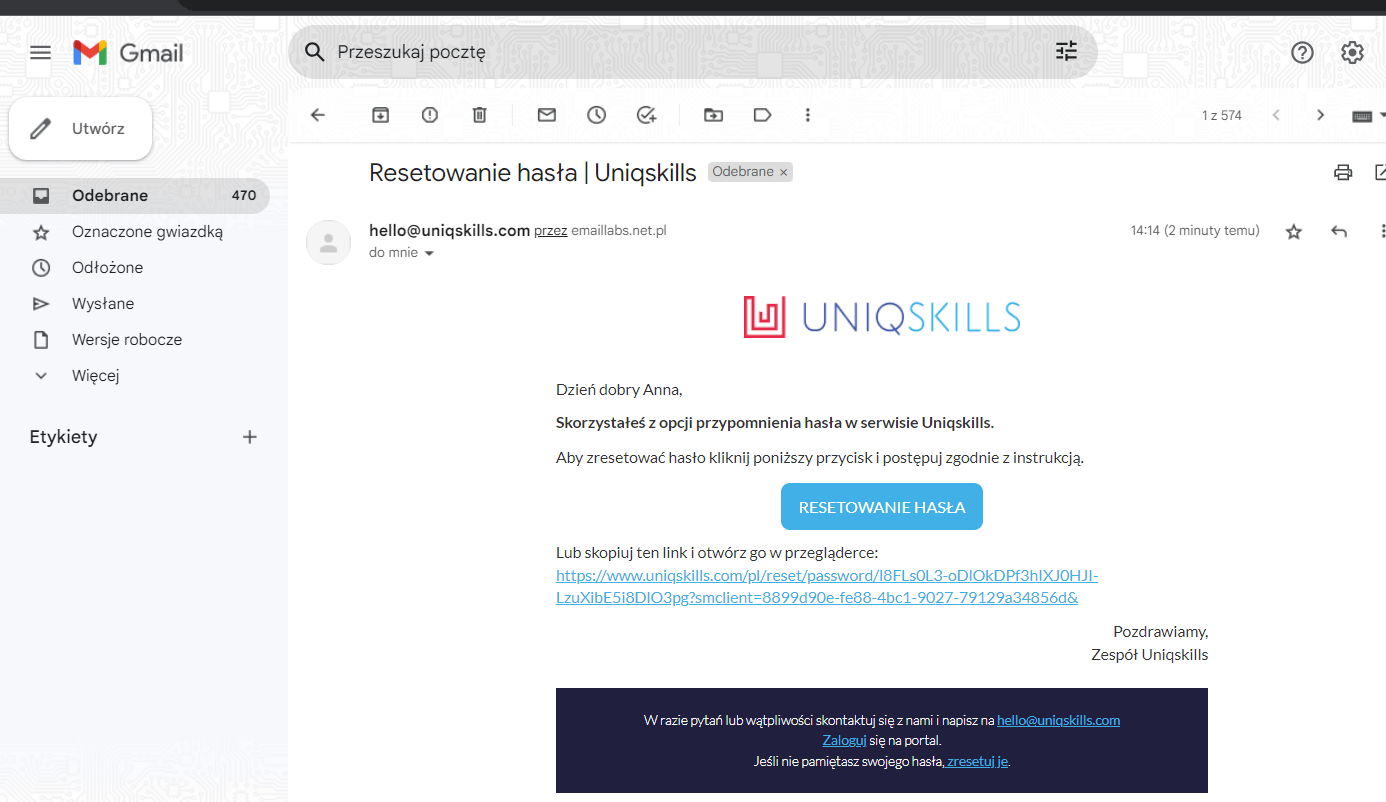
Task: Snooze this email with clock icon
Action: click(597, 115)
